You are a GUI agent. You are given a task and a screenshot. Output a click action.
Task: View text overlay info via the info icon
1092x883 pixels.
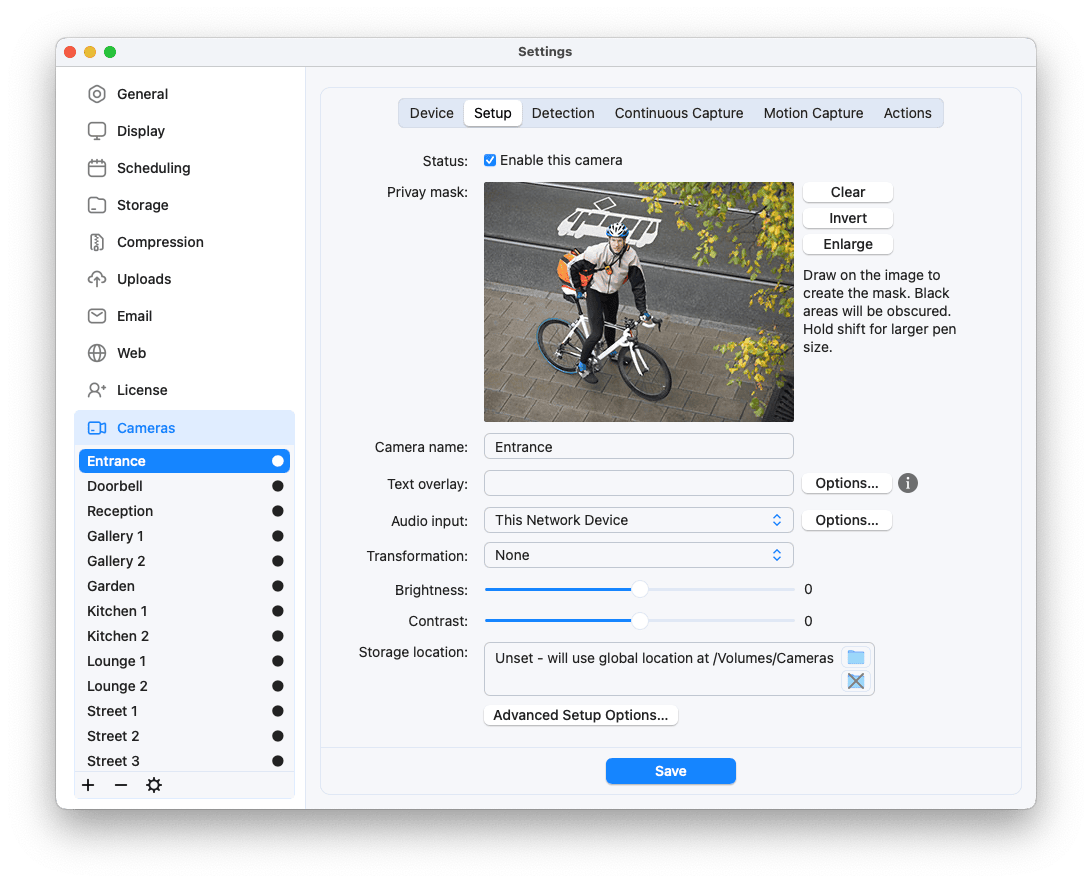click(x=907, y=482)
